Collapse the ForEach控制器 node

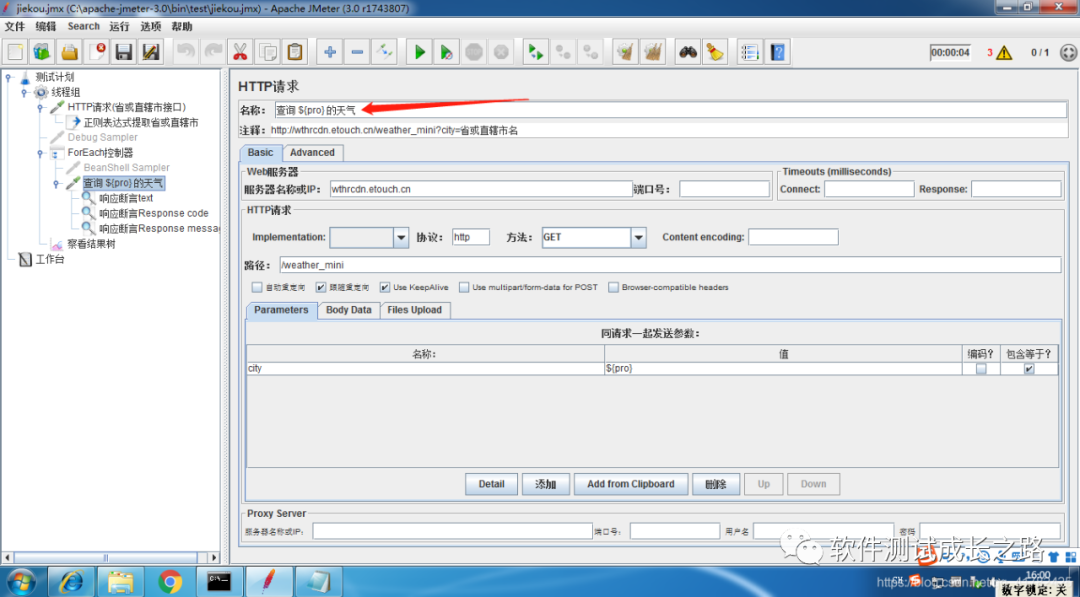(41, 153)
